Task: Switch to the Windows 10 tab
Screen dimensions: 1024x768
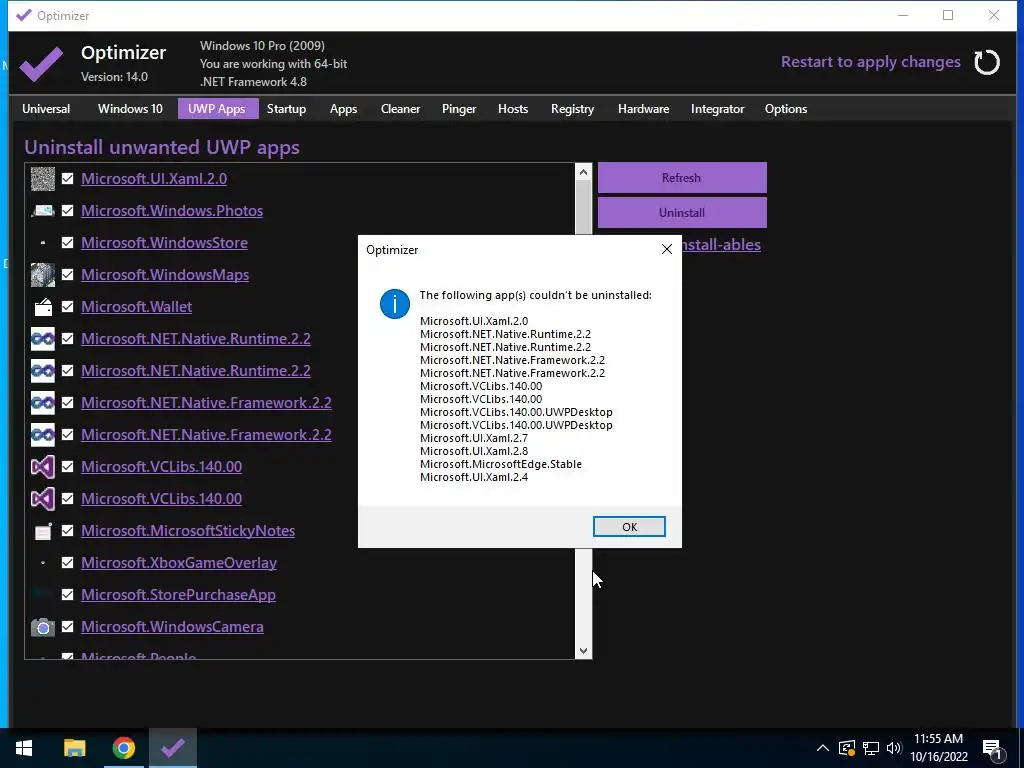Action: (130, 109)
